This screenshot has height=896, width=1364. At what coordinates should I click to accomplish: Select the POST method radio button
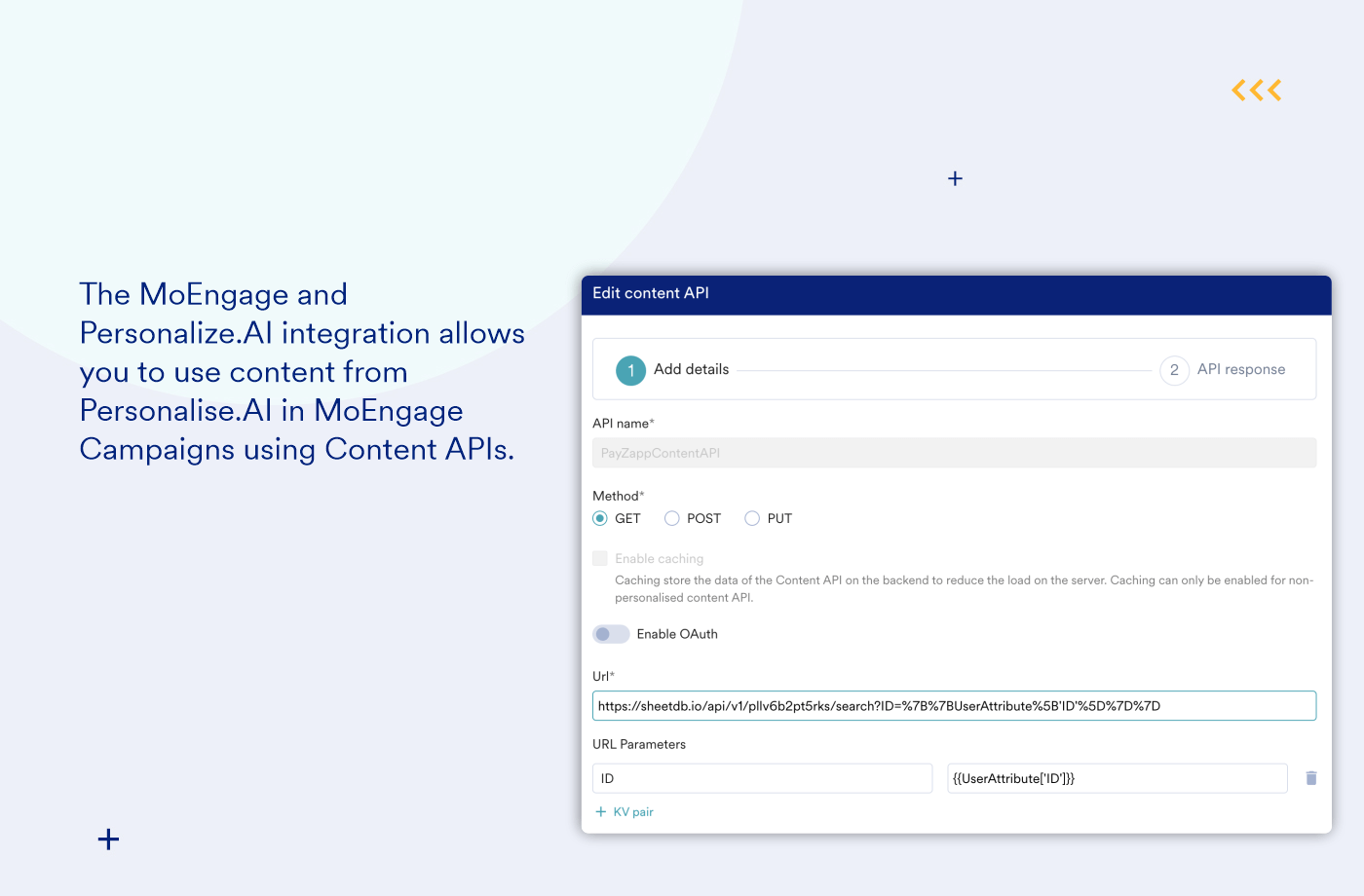click(672, 518)
